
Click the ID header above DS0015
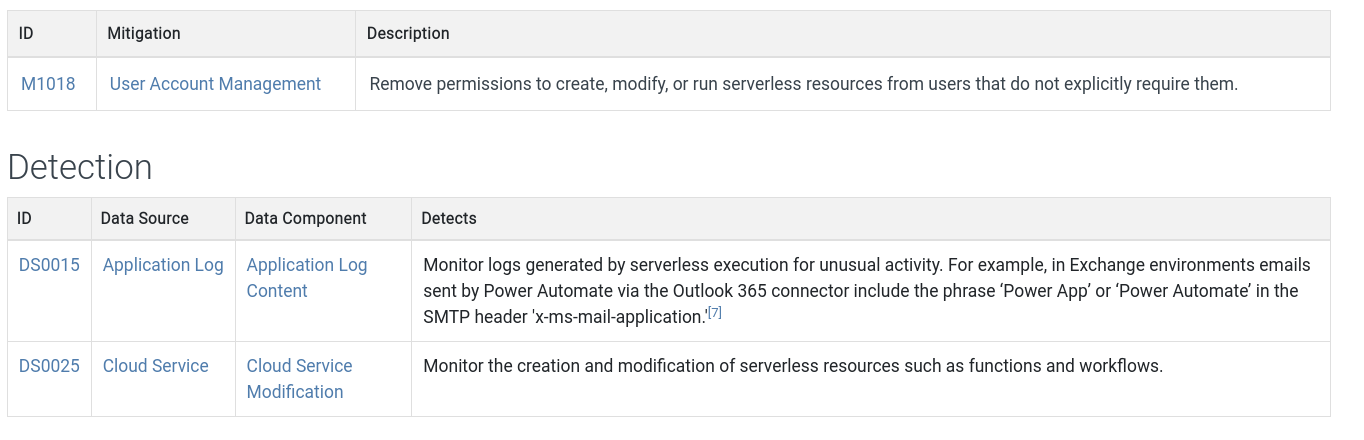(25, 218)
